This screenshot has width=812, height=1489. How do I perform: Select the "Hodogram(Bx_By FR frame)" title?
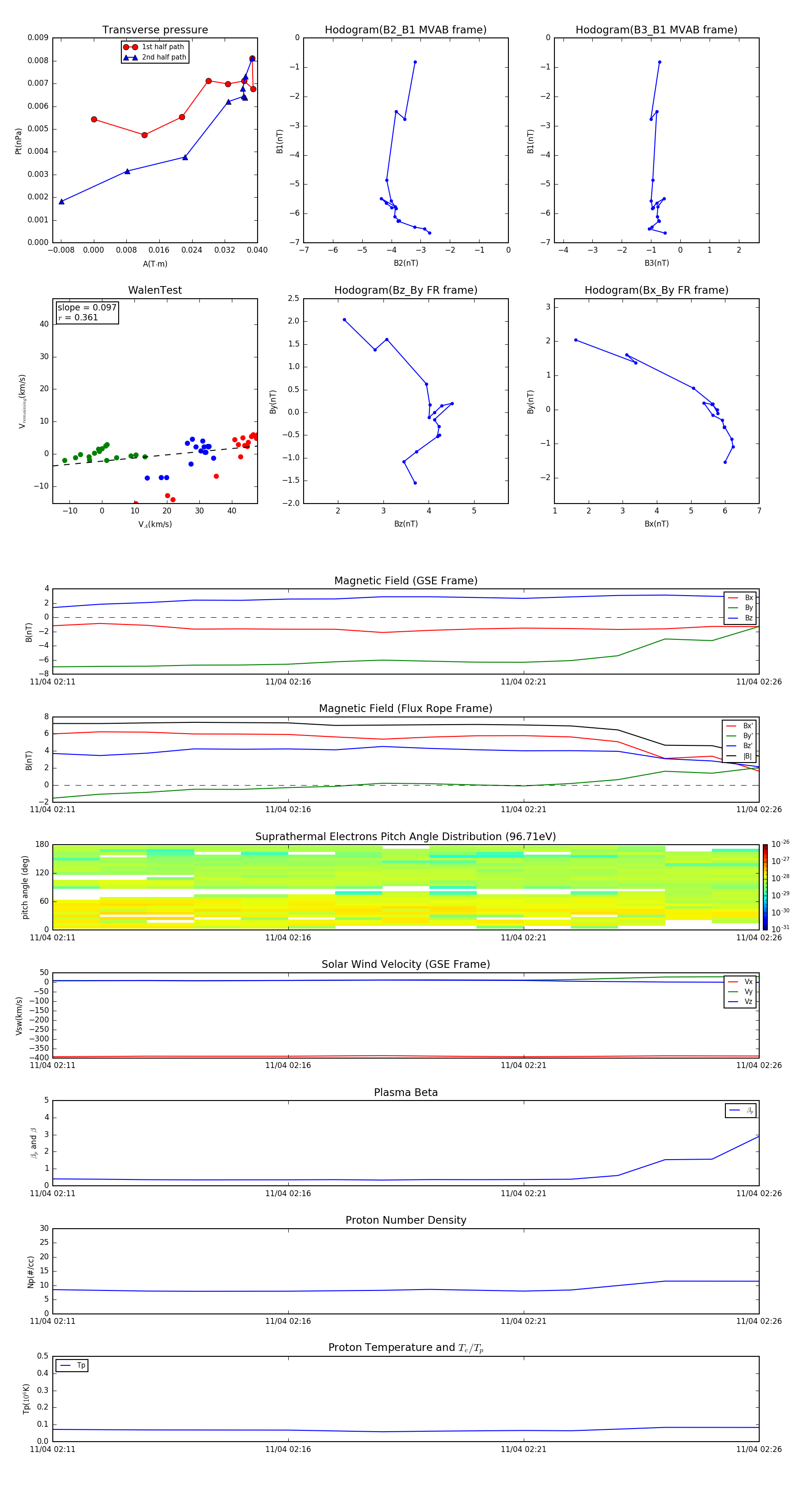pos(656,290)
